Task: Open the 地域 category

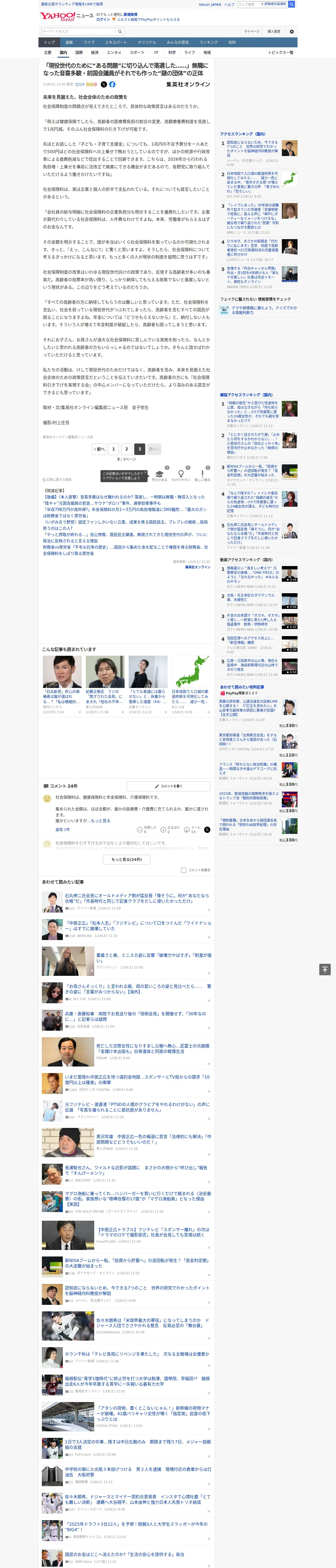Action: click(207, 52)
